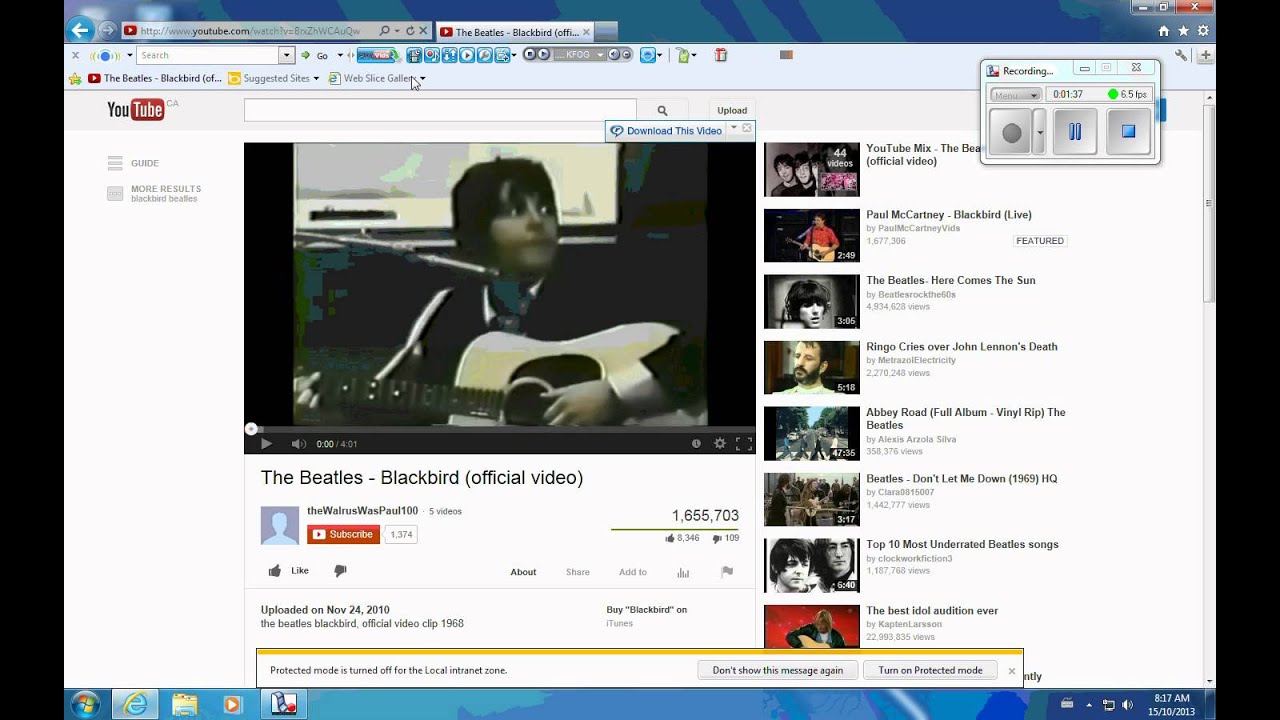Expand the Suggested Sites dropdown
The height and width of the screenshot is (720, 1280).
point(316,78)
